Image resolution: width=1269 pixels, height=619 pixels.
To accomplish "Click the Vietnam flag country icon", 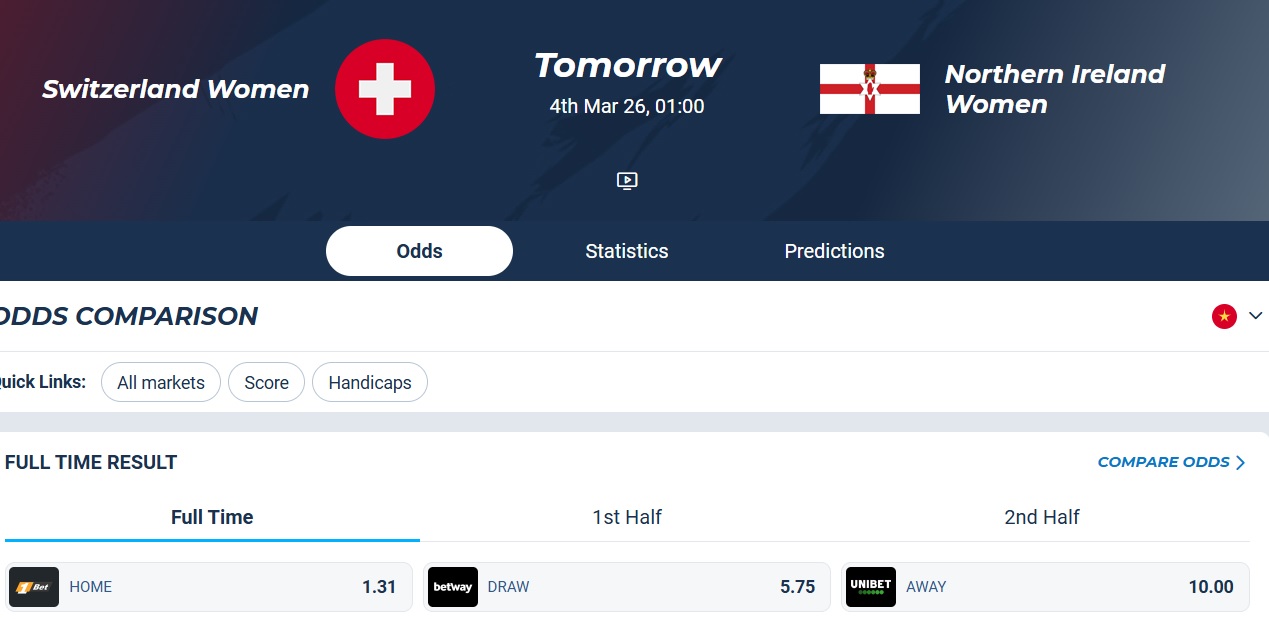I will coord(1224,317).
